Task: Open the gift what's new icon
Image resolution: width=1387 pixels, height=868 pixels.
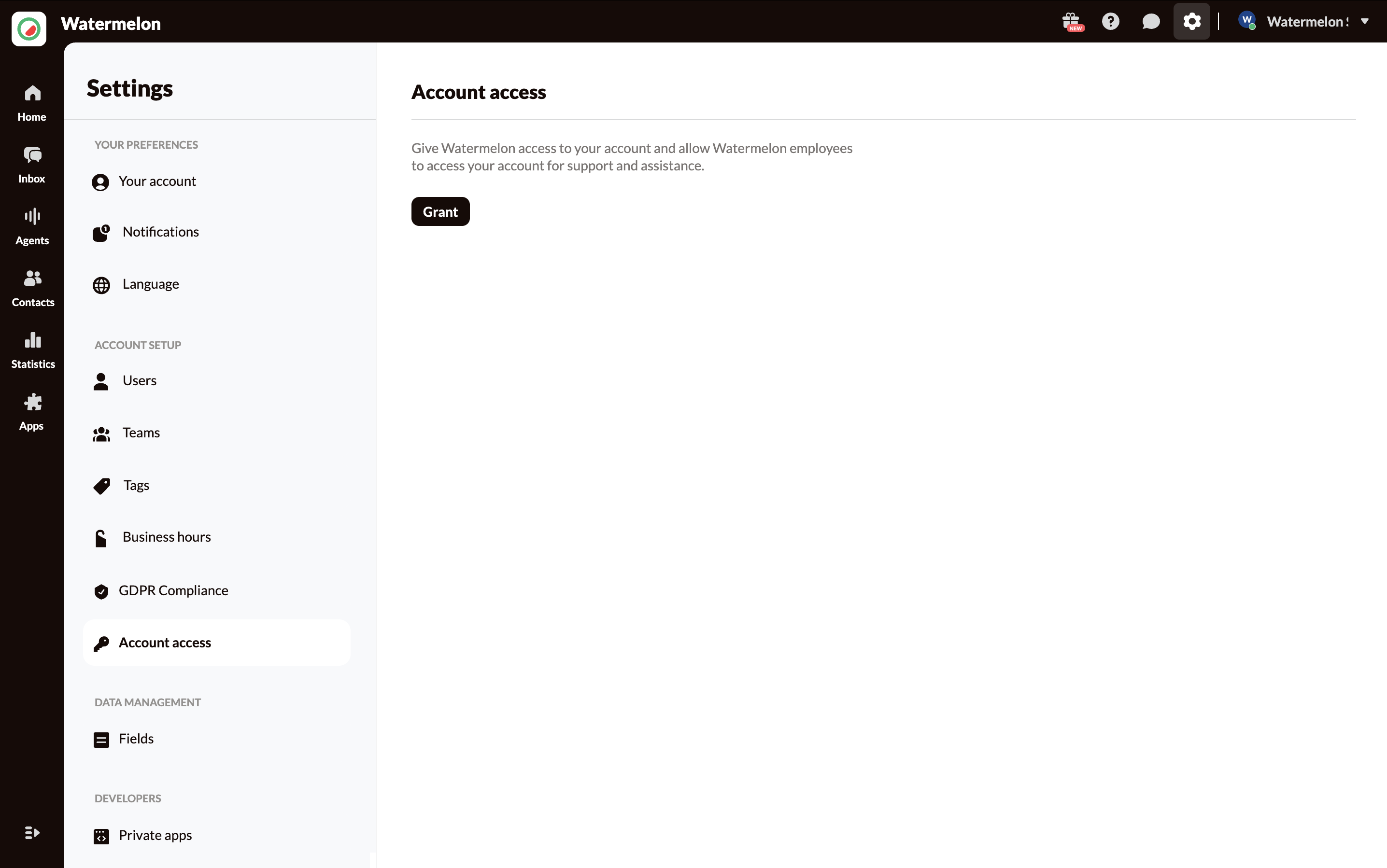Action: [1072, 22]
